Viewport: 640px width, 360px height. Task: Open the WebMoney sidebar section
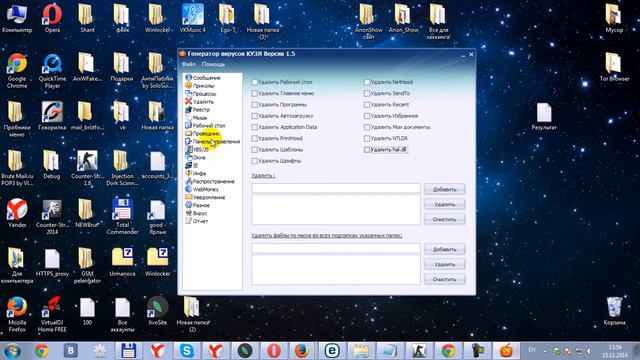point(202,189)
